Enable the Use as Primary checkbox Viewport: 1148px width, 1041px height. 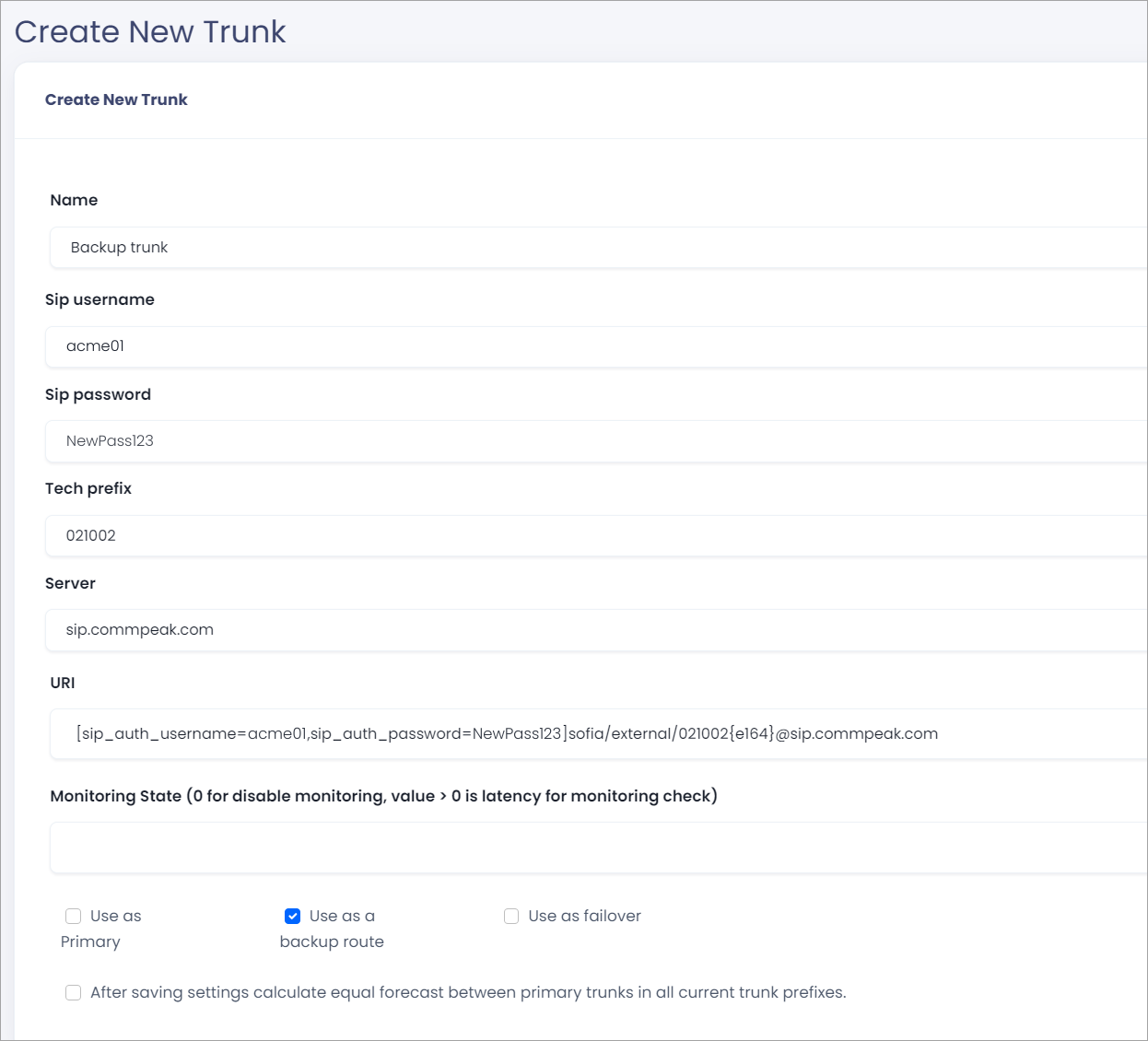[x=74, y=916]
